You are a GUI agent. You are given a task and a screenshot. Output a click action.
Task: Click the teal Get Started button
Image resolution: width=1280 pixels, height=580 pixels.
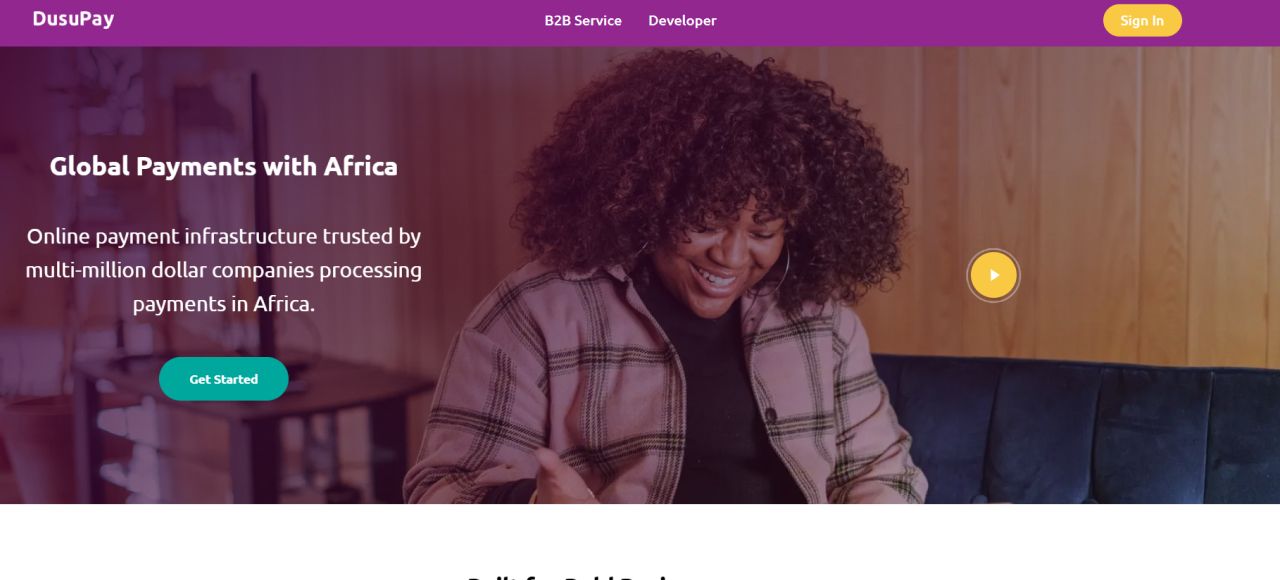coord(224,379)
